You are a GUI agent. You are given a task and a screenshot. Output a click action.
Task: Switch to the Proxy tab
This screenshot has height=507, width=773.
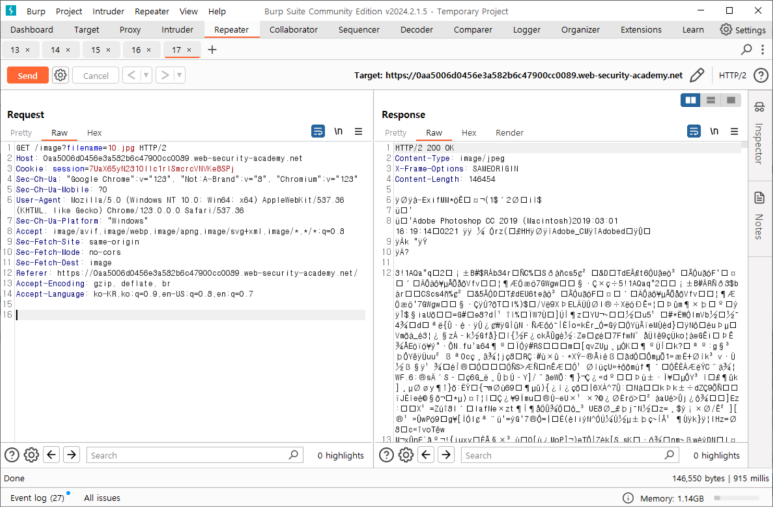pyautogui.click(x=130, y=30)
